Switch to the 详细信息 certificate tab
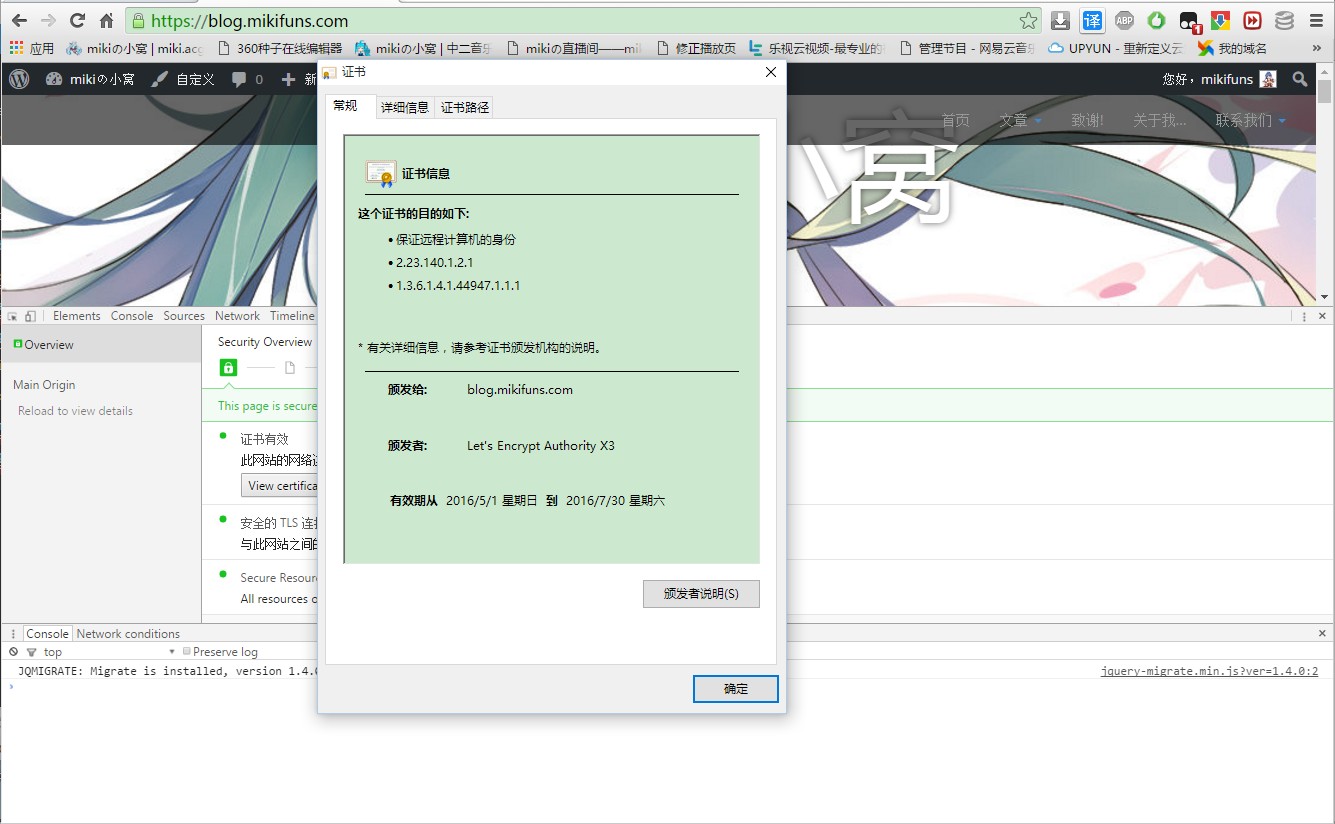The width and height of the screenshot is (1335, 824). (405, 108)
